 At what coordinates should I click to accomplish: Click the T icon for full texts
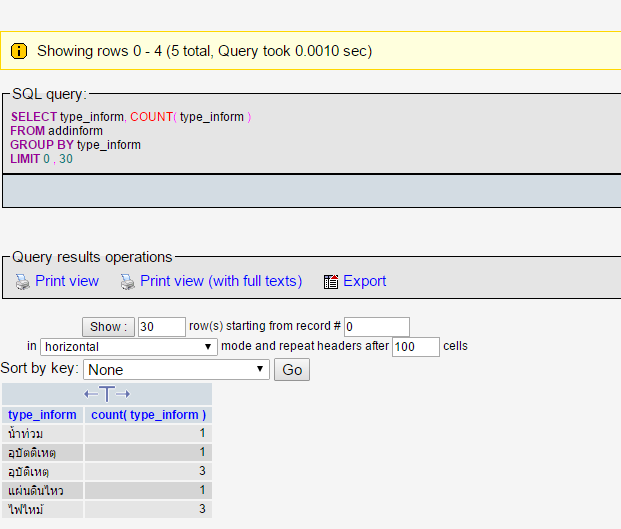click(x=107, y=394)
